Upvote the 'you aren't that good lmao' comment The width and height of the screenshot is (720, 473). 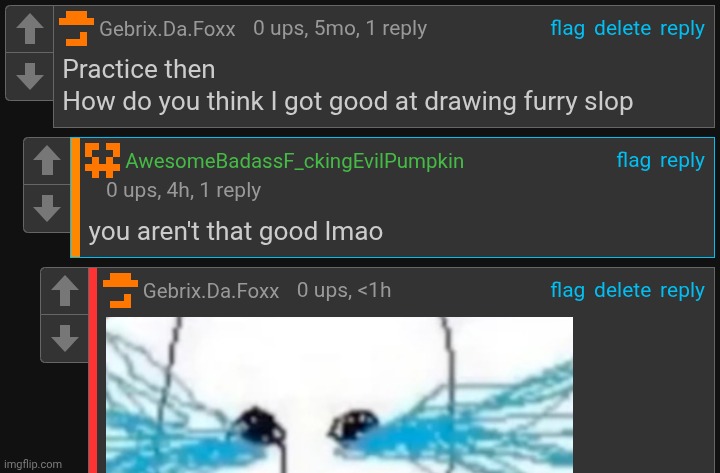[x=47, y=161]
